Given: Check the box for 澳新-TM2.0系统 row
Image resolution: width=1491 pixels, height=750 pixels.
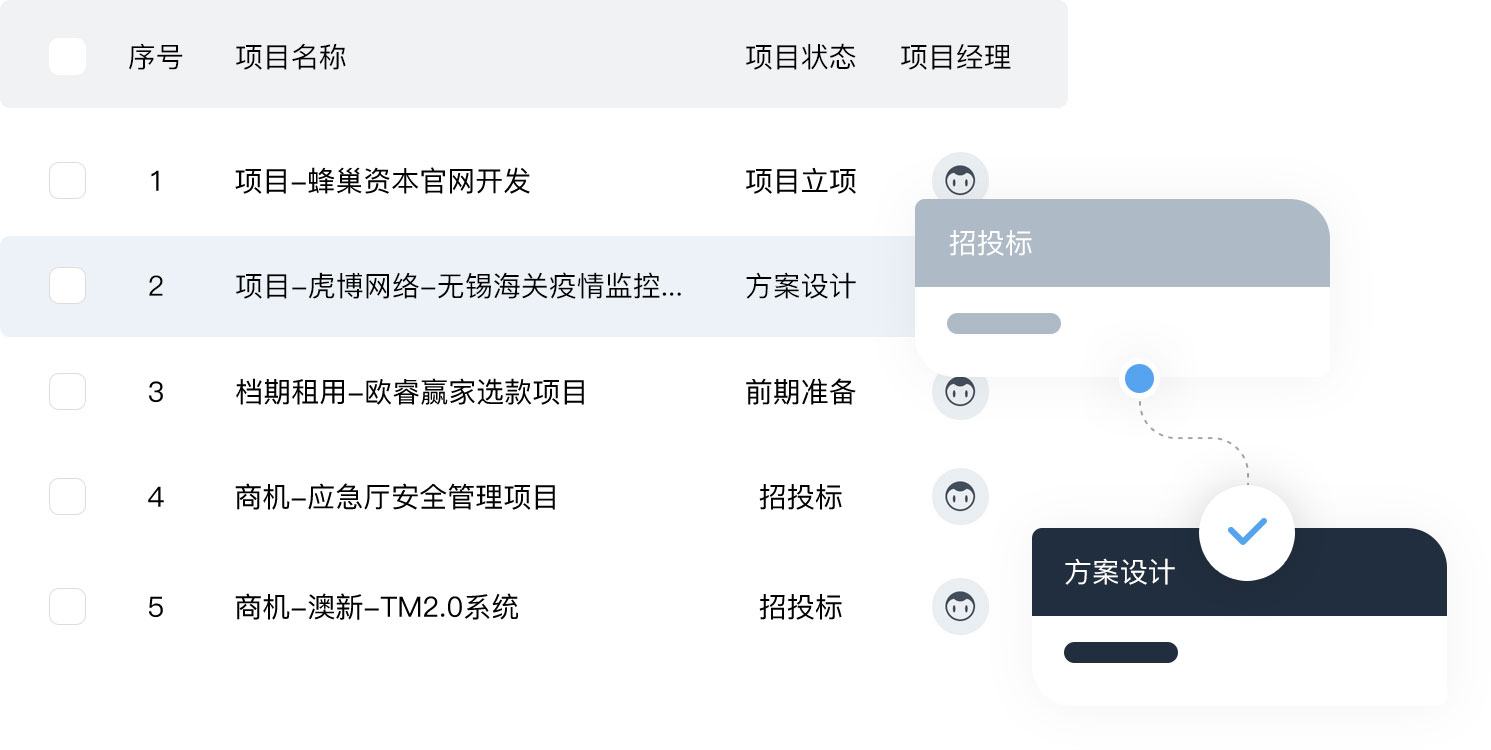Looking at the screenshot, I should [x=67, y=607].
